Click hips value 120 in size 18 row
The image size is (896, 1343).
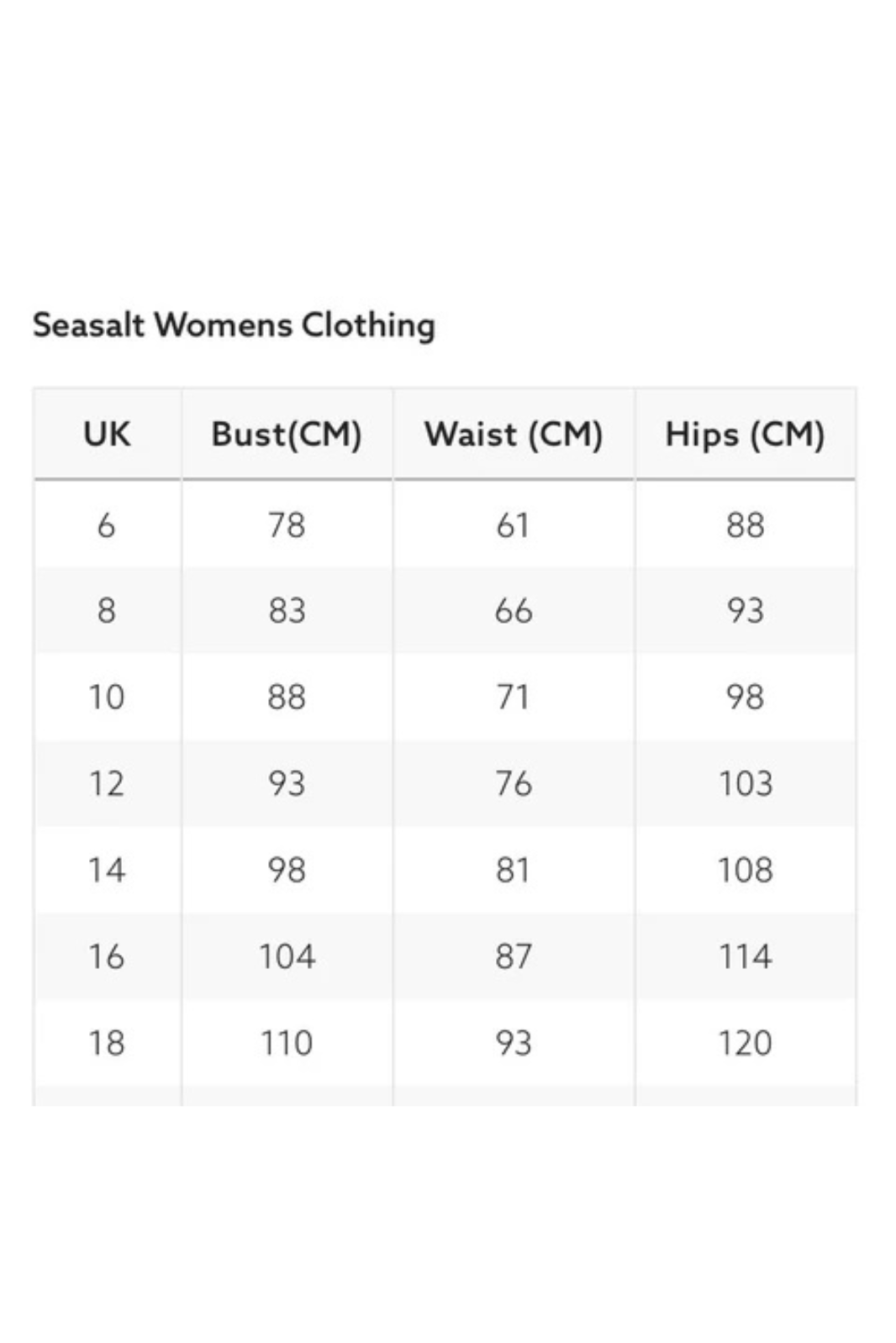[x=746, y=1043]
